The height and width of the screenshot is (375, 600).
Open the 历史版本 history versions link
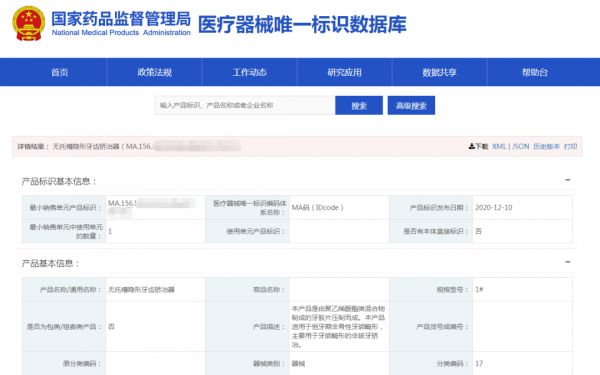(546, 146)
